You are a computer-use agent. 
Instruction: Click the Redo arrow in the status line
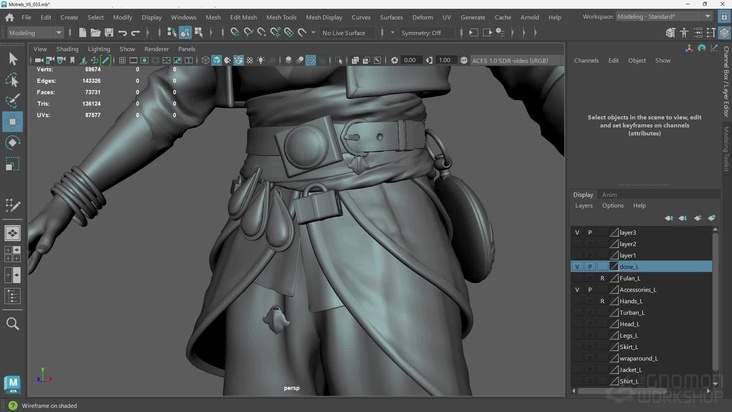[x=135, y=33]
